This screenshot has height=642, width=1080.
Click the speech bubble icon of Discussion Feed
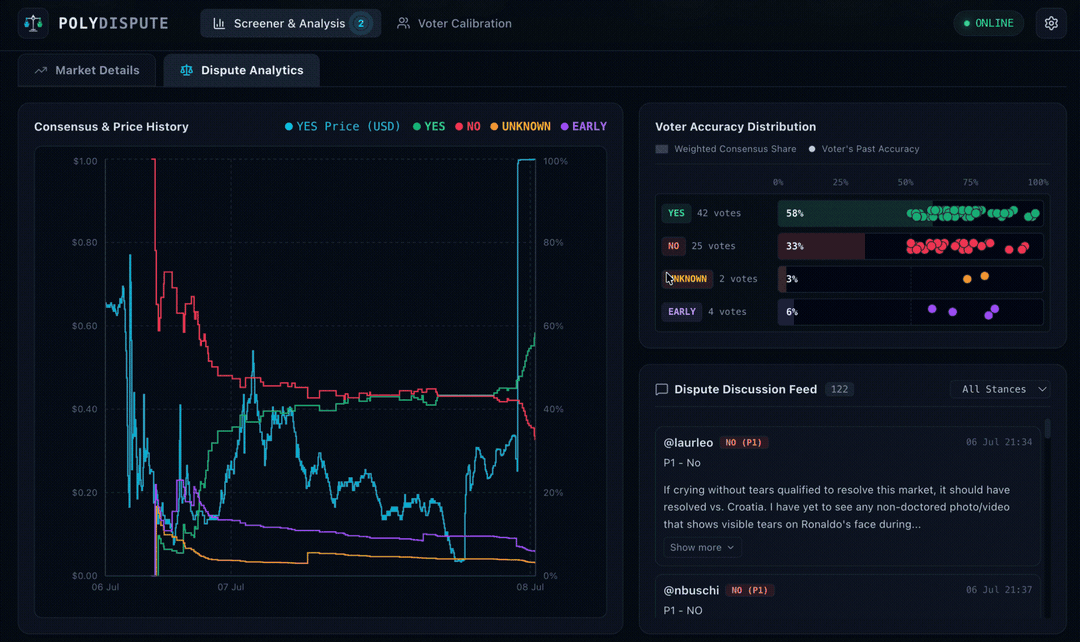(662, 389)
